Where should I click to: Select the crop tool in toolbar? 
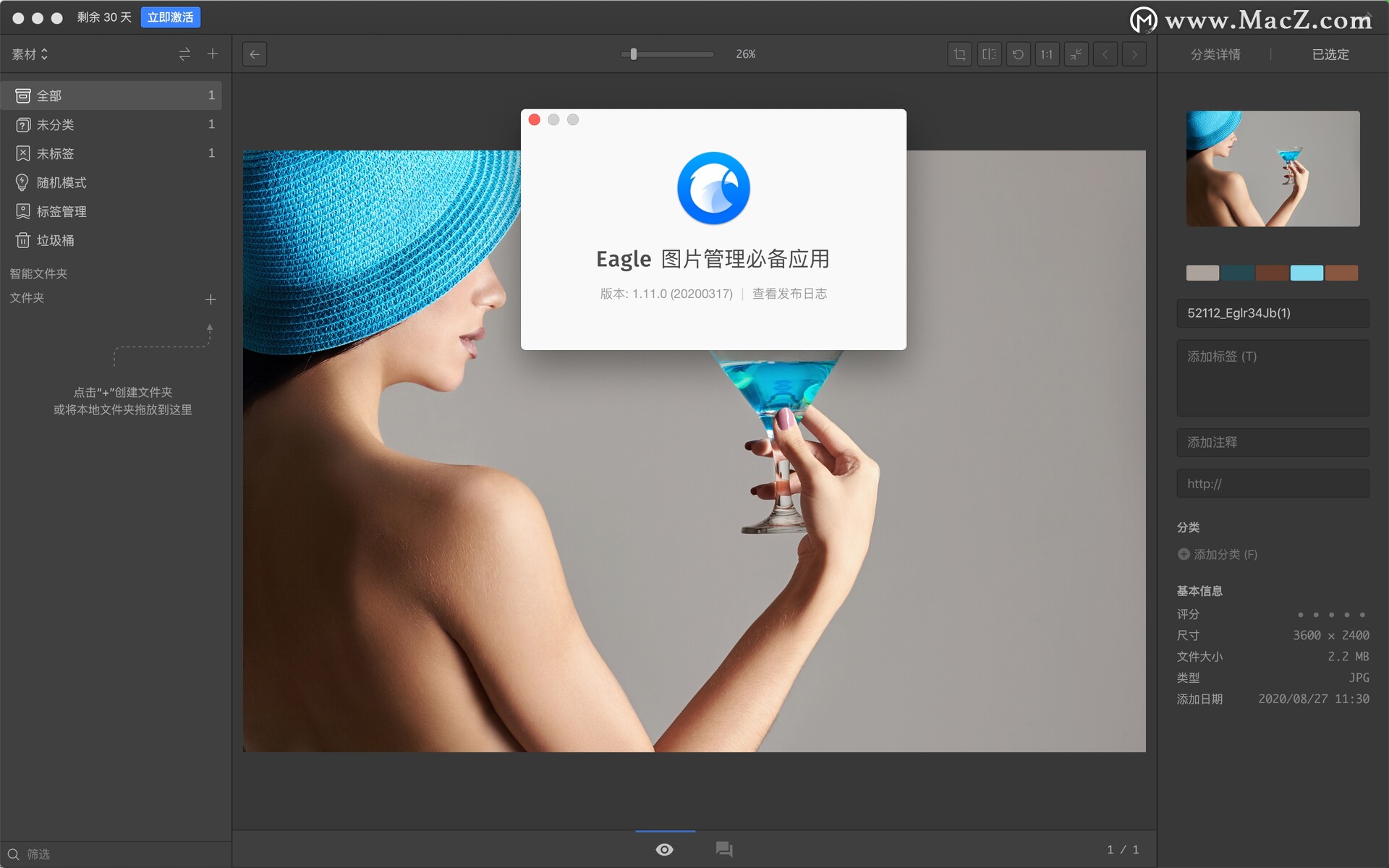click(x=959, y=54)
